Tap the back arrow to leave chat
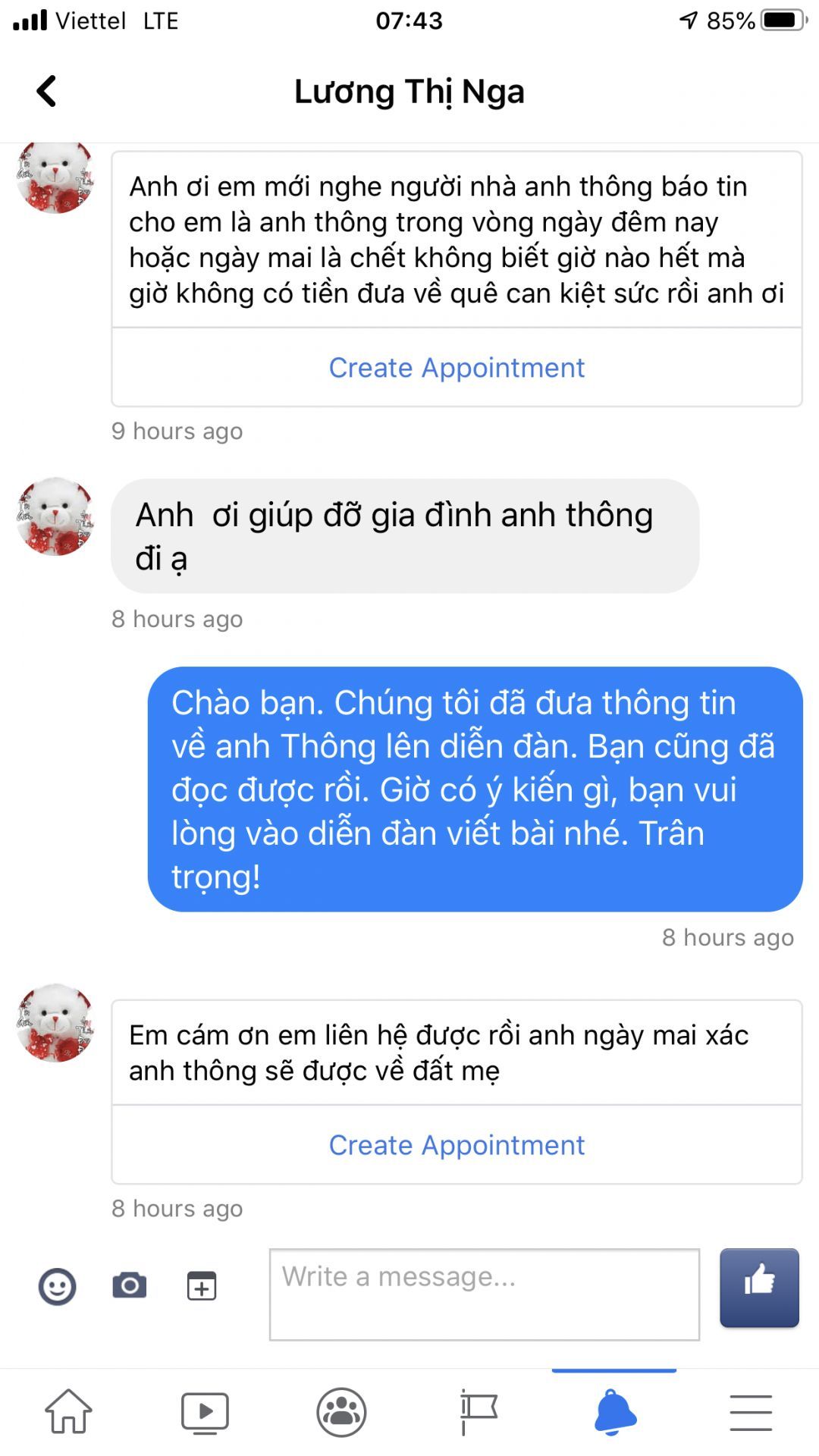The width and height of the screenshot is (819, 1456). click(46, 91)
